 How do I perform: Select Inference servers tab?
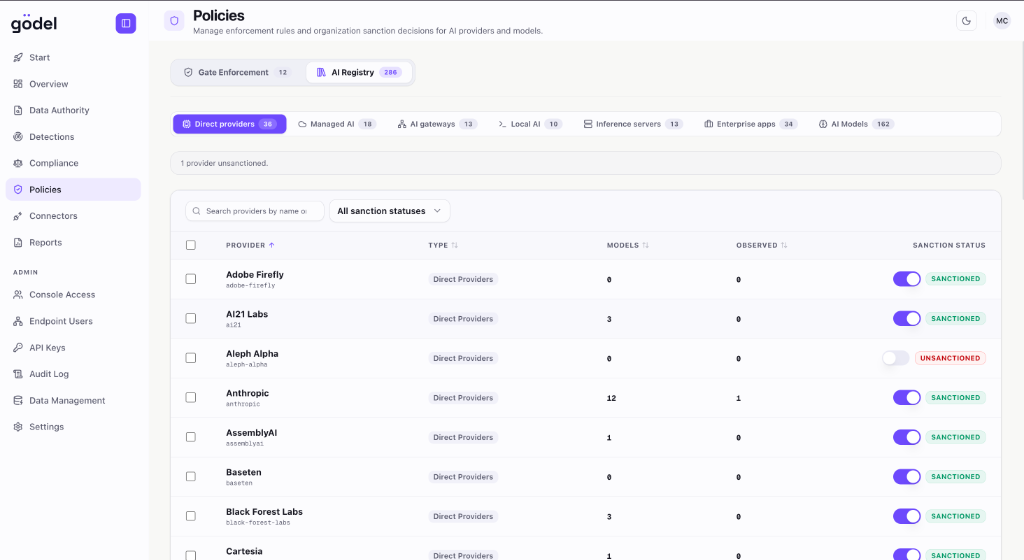(x=632, y=124)
